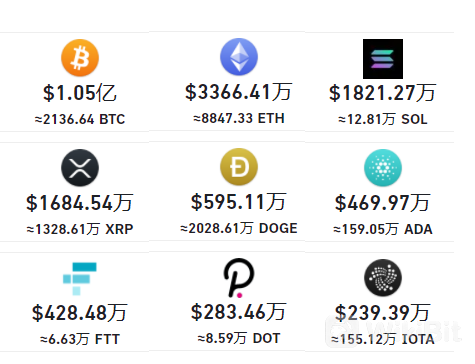Open the $3366.41万 Ethereum value
This screenshot has height=364, width=475.
click(239, 92)
